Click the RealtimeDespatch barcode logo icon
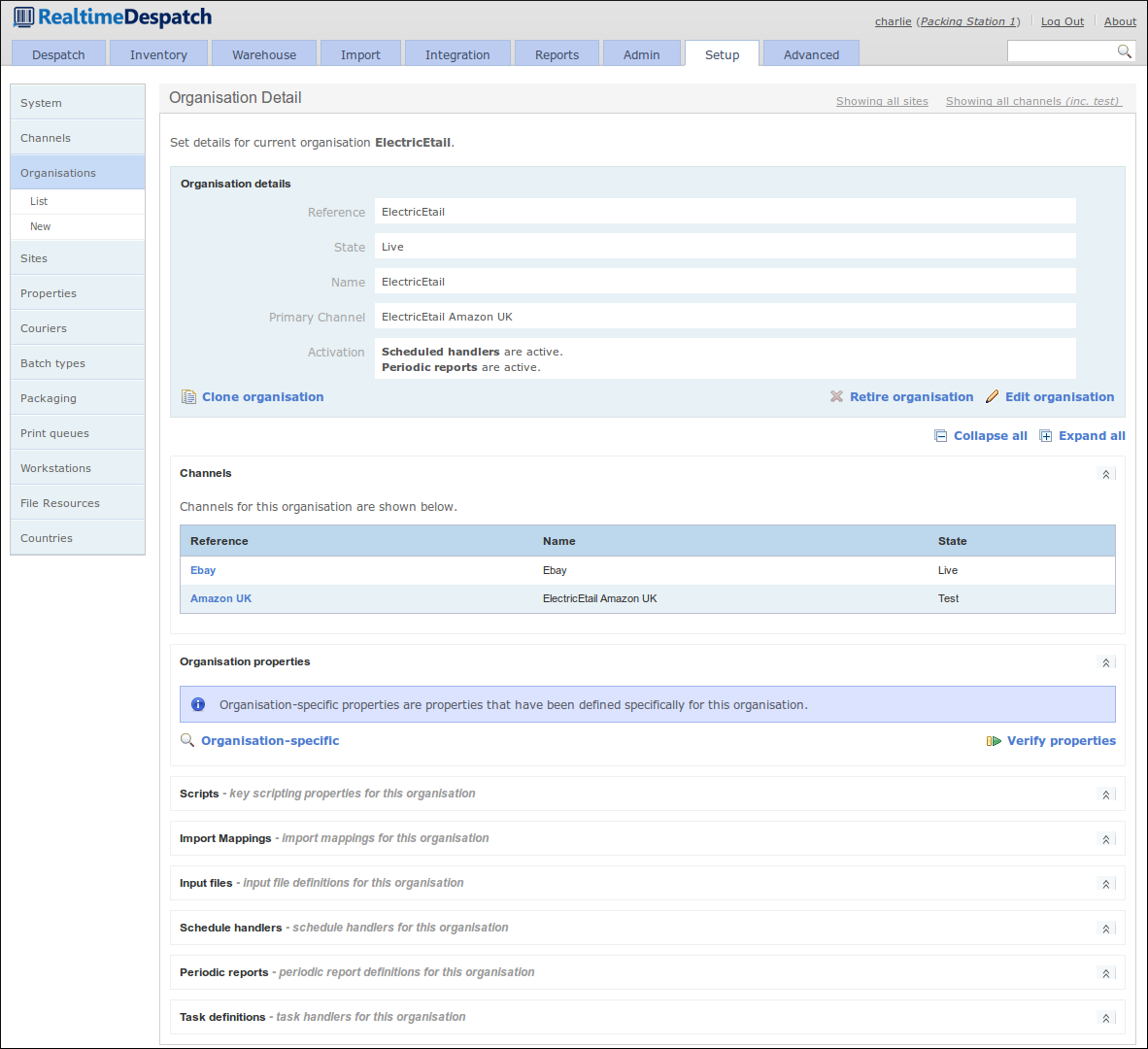The height and width of the screenshot is (1049, 1148). click(23, 17)
